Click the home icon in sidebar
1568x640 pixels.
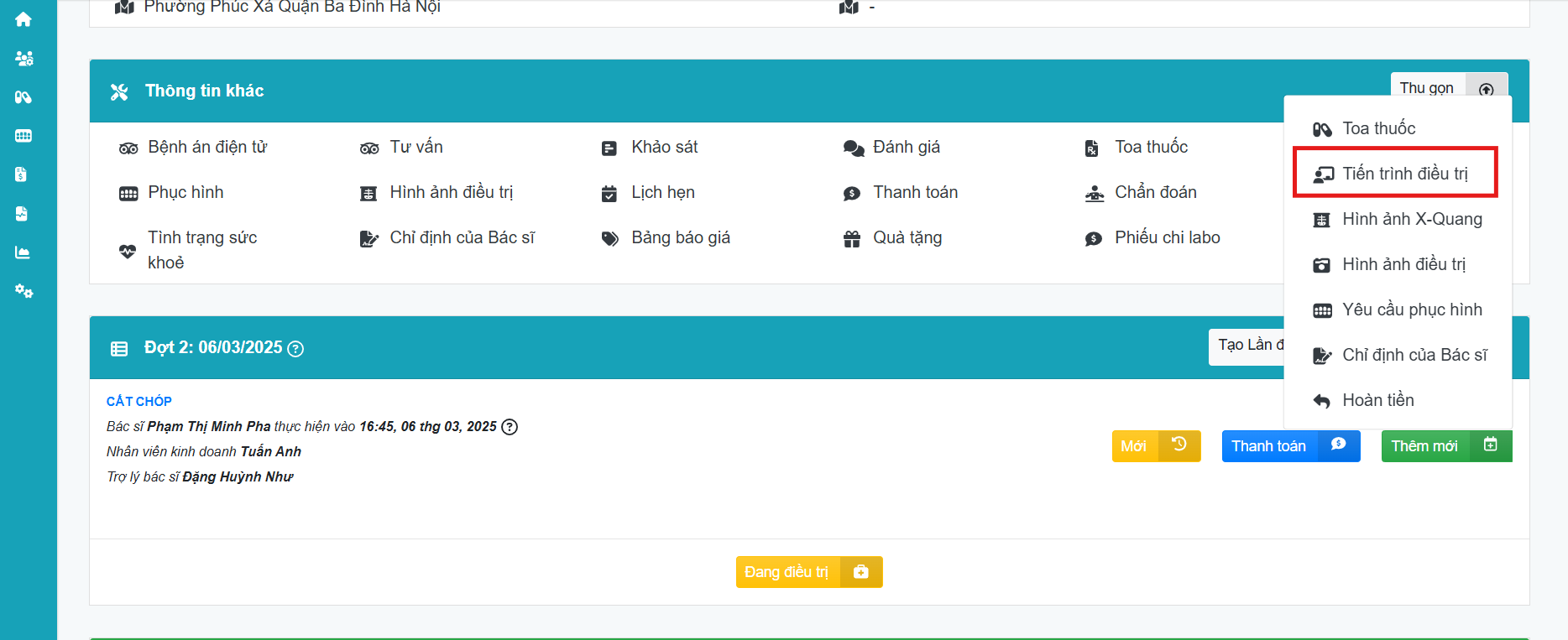tap(24, 19)
